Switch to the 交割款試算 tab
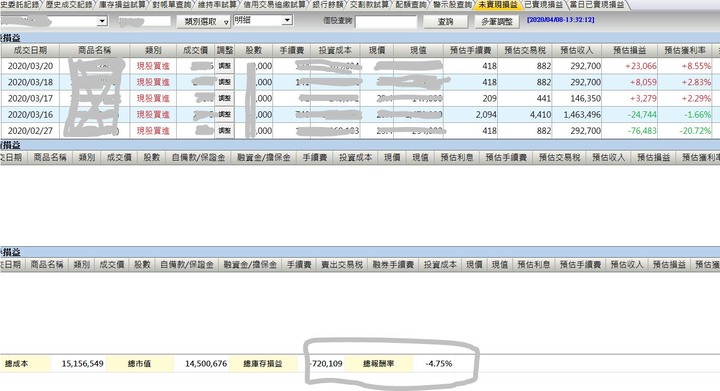Screen dimensions: 720x391 pos(369,5)
